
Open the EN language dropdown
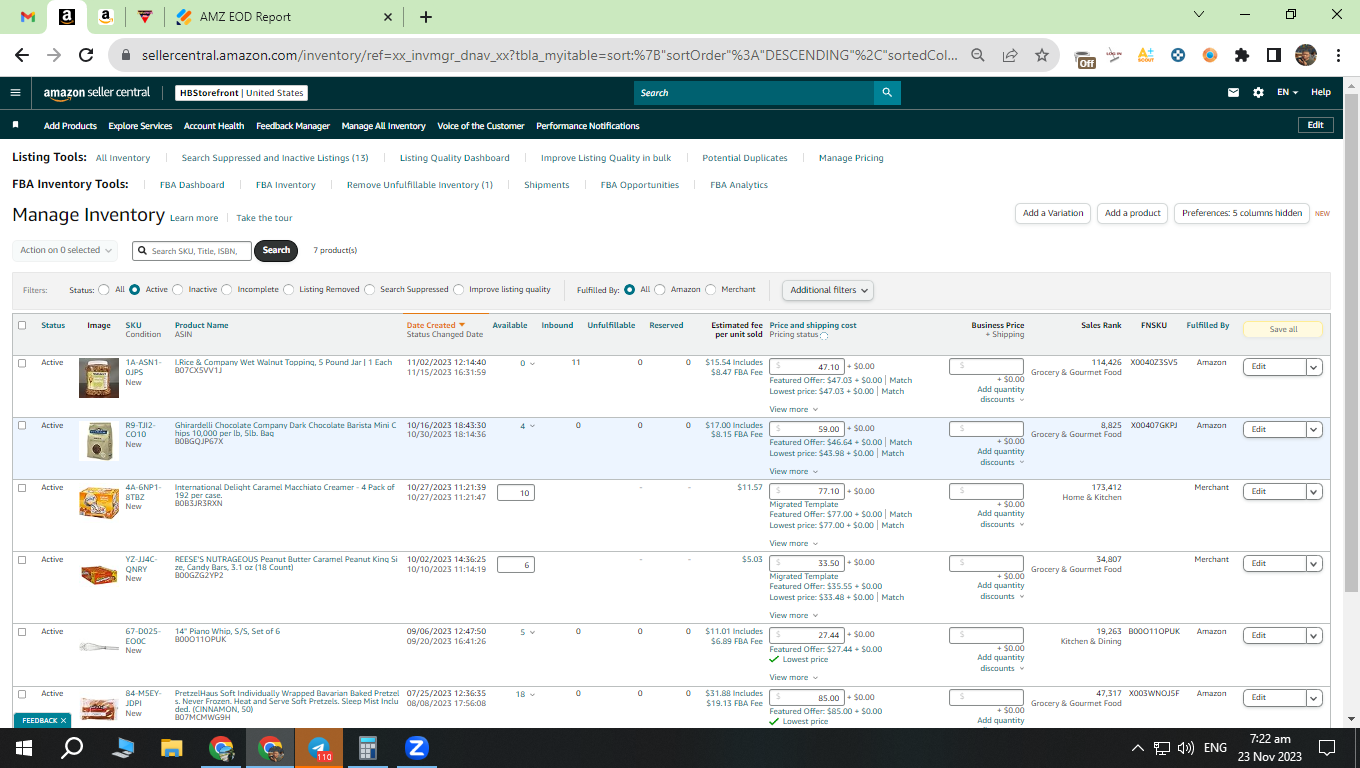coord(1287,93)
